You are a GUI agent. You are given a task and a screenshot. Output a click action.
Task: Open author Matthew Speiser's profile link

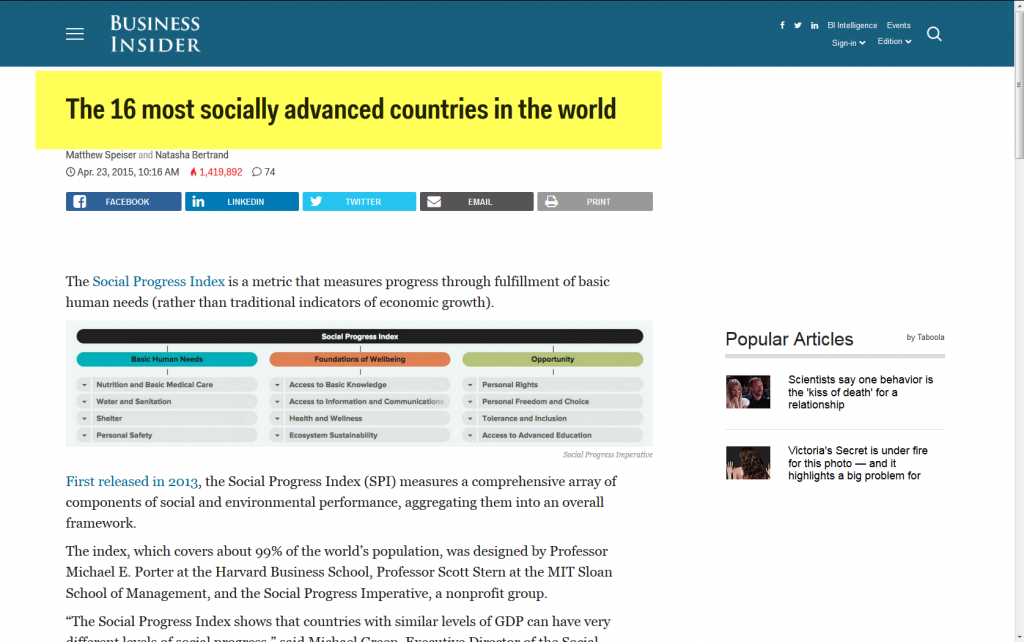point(100,155)
